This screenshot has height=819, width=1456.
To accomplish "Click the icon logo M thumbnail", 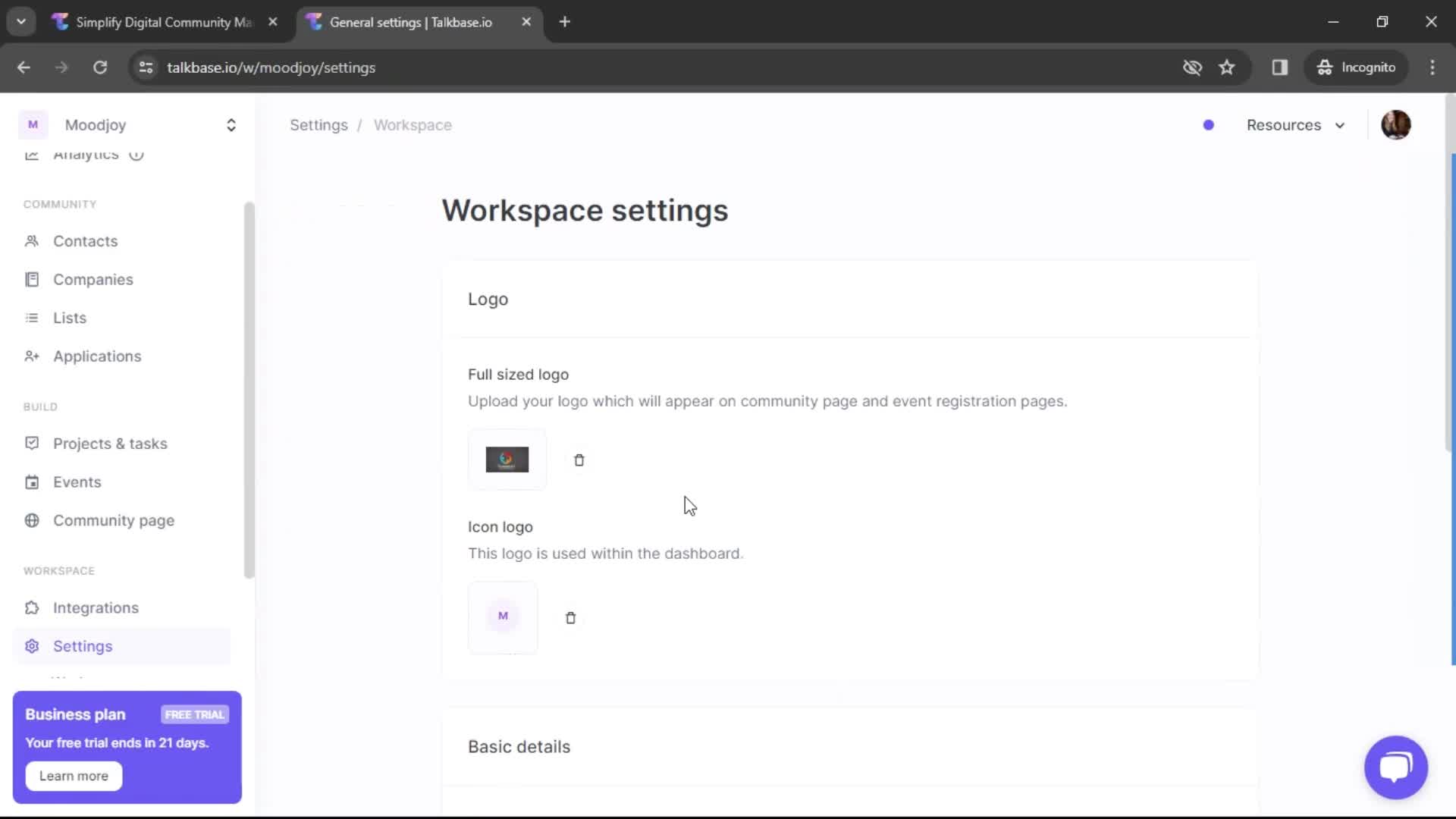I will point(502,616).
